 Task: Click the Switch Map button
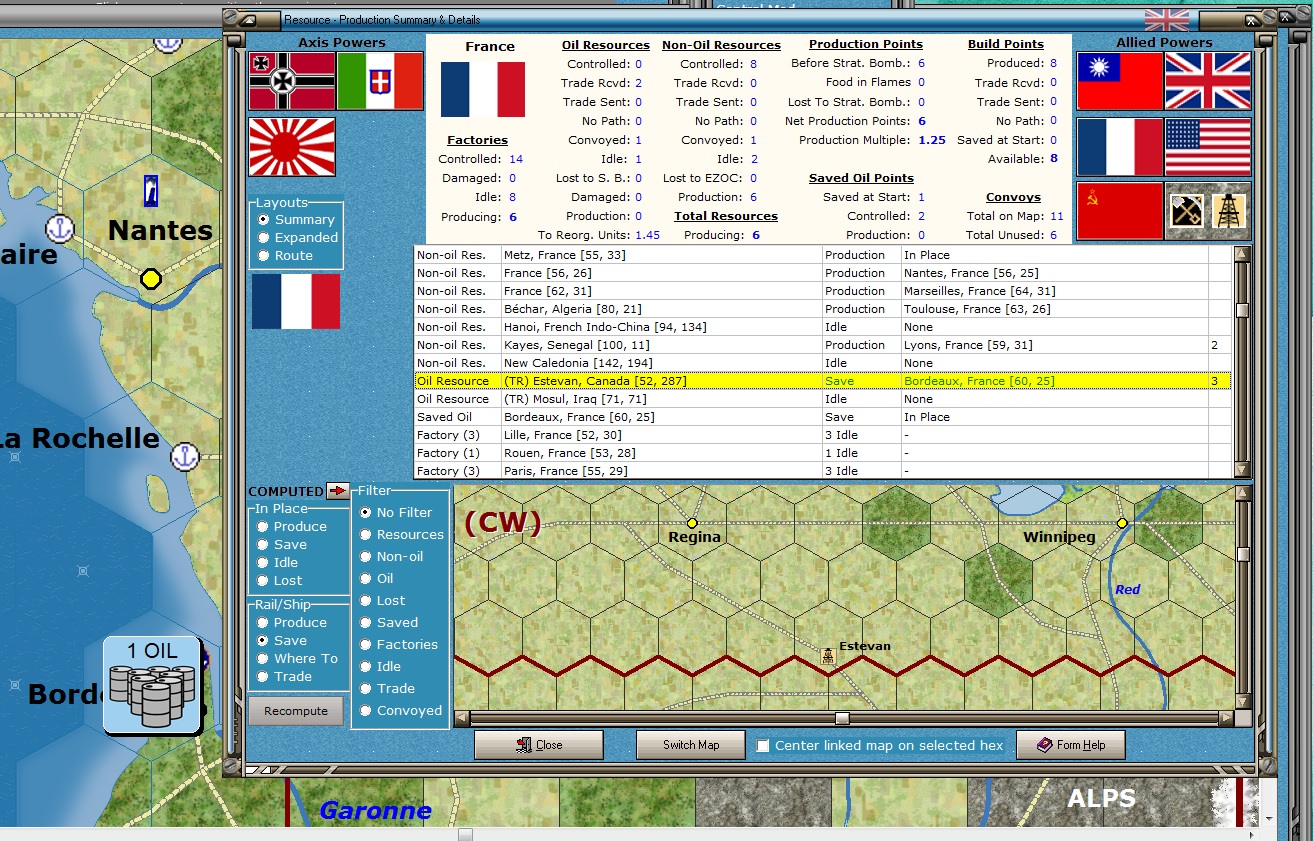[x=691, y=745]
